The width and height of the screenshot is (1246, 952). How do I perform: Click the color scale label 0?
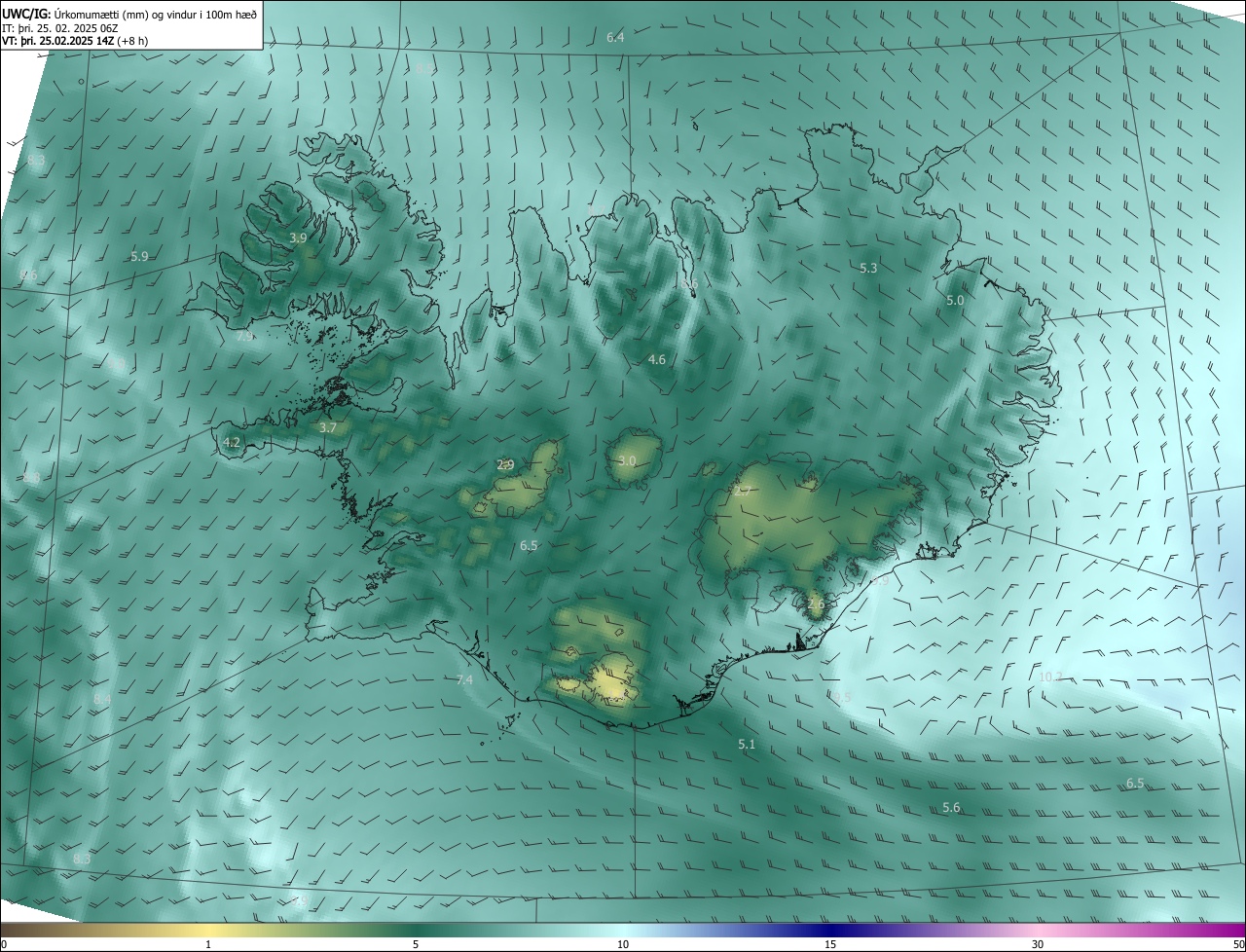(x=4, y=944)
